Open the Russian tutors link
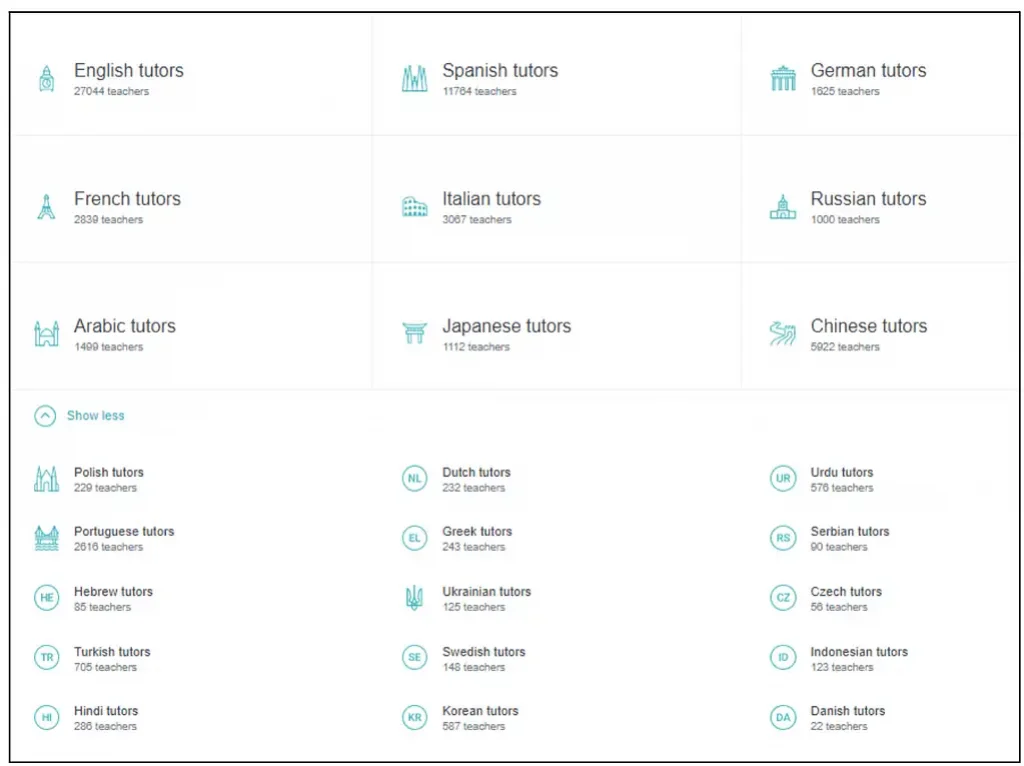 point(868,199)
